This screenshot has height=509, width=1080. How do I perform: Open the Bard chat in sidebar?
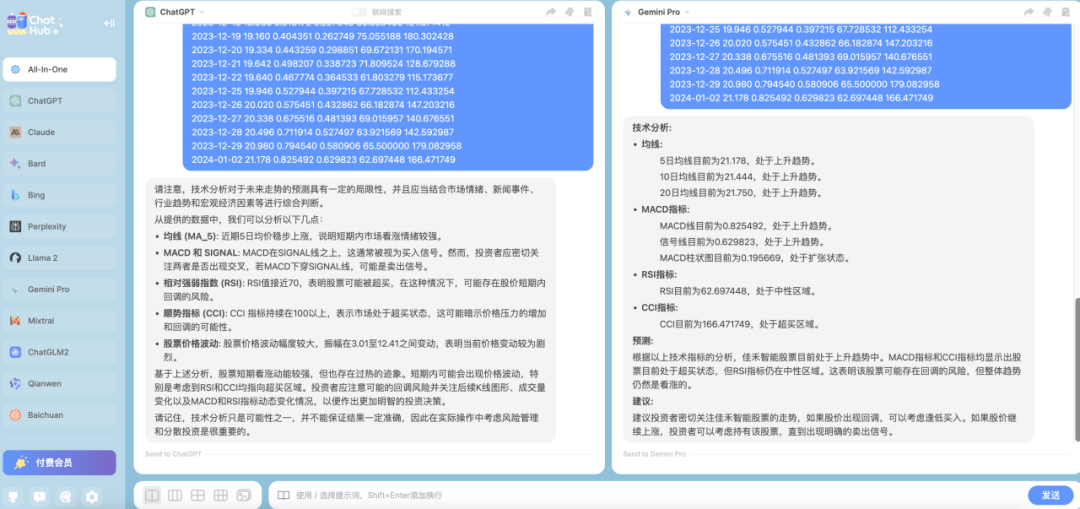(59, 163)
